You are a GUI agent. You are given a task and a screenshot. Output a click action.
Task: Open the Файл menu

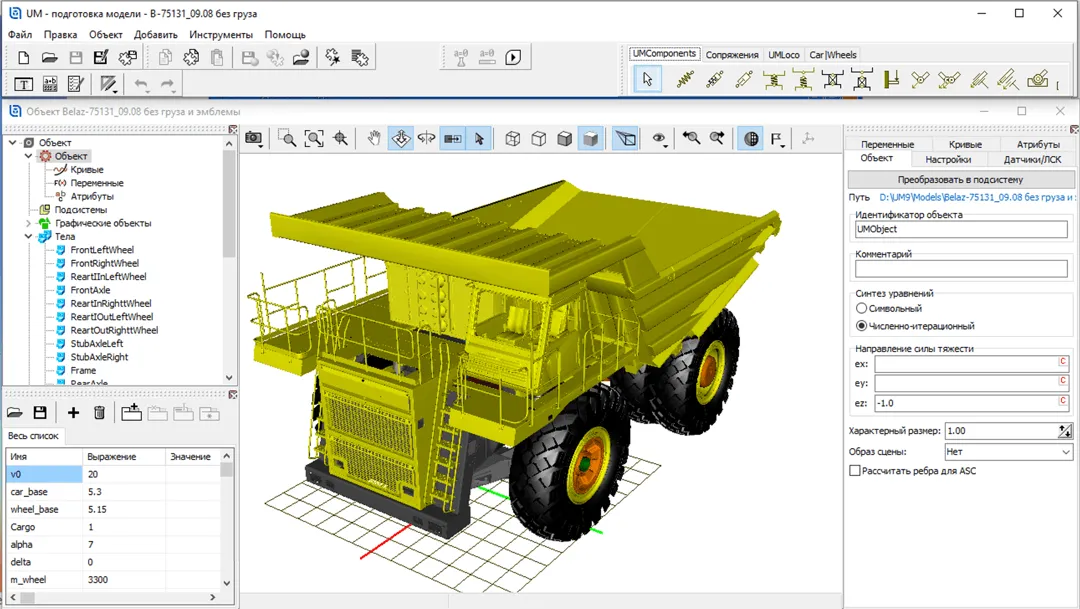pos(20,34)
